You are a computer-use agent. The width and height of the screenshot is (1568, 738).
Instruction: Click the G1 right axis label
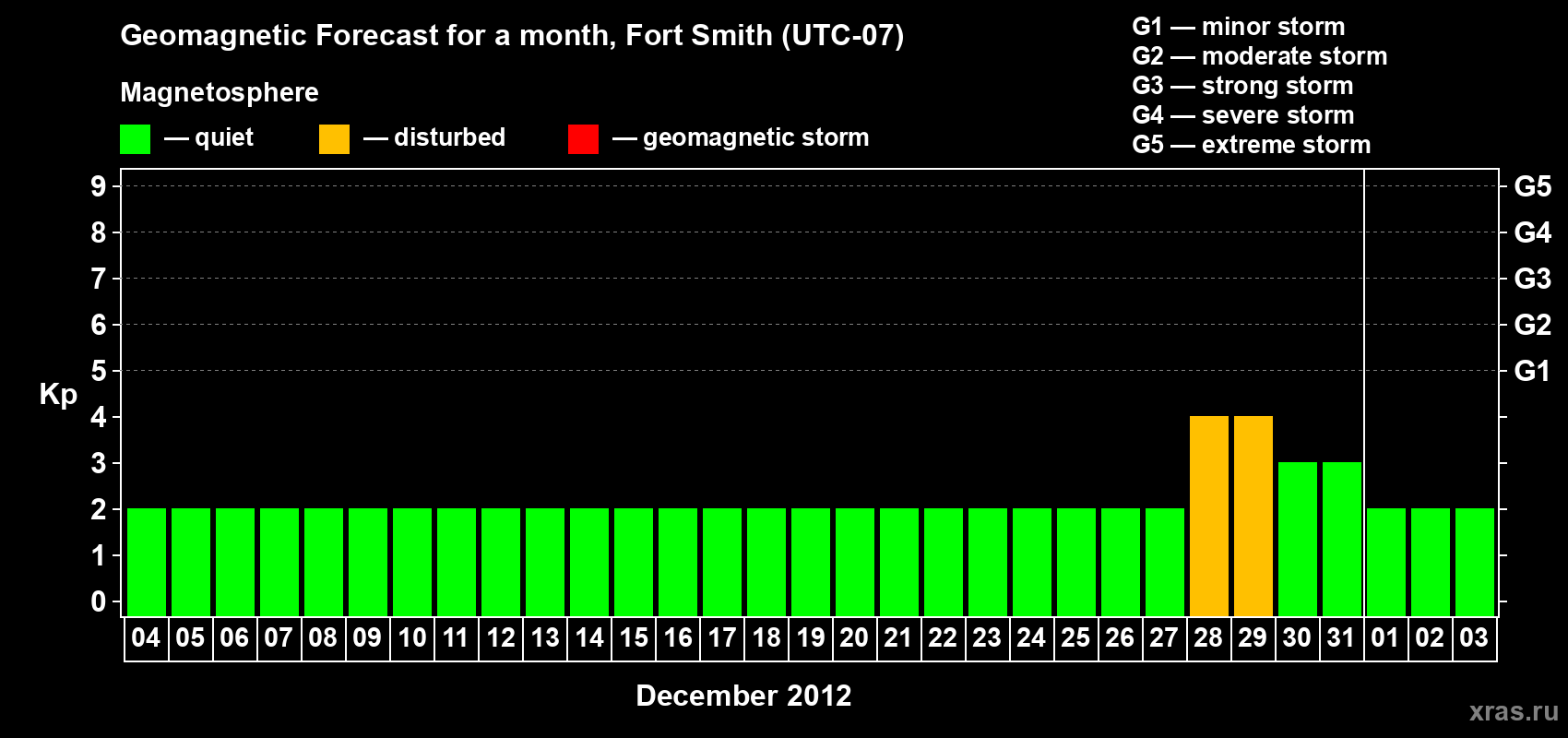pyautogui.click(x=1533, y=371)
